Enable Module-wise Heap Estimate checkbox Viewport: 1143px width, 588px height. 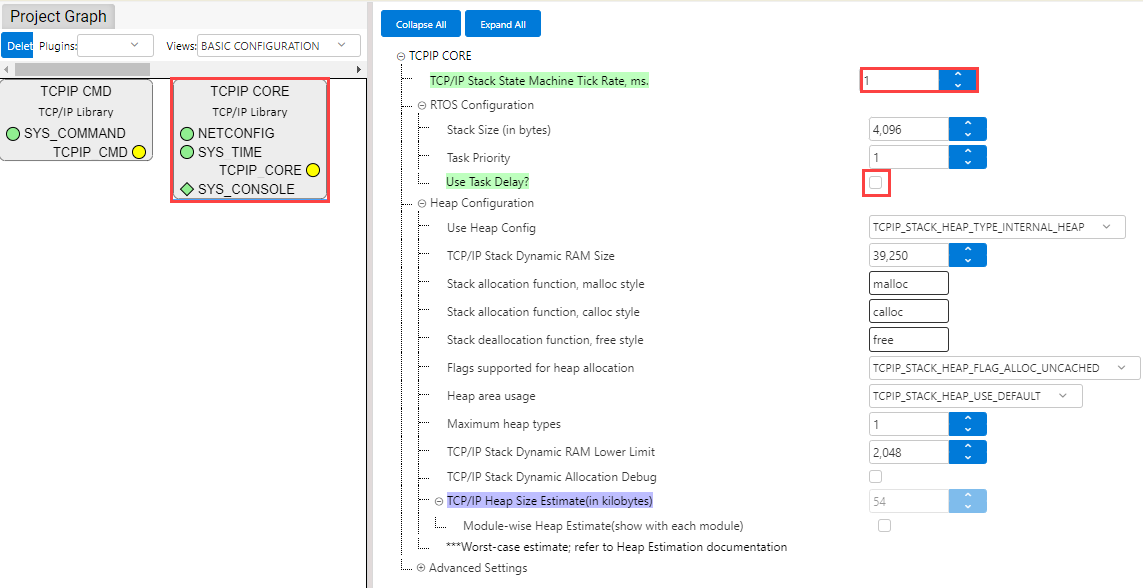click(x=884, y=525)
